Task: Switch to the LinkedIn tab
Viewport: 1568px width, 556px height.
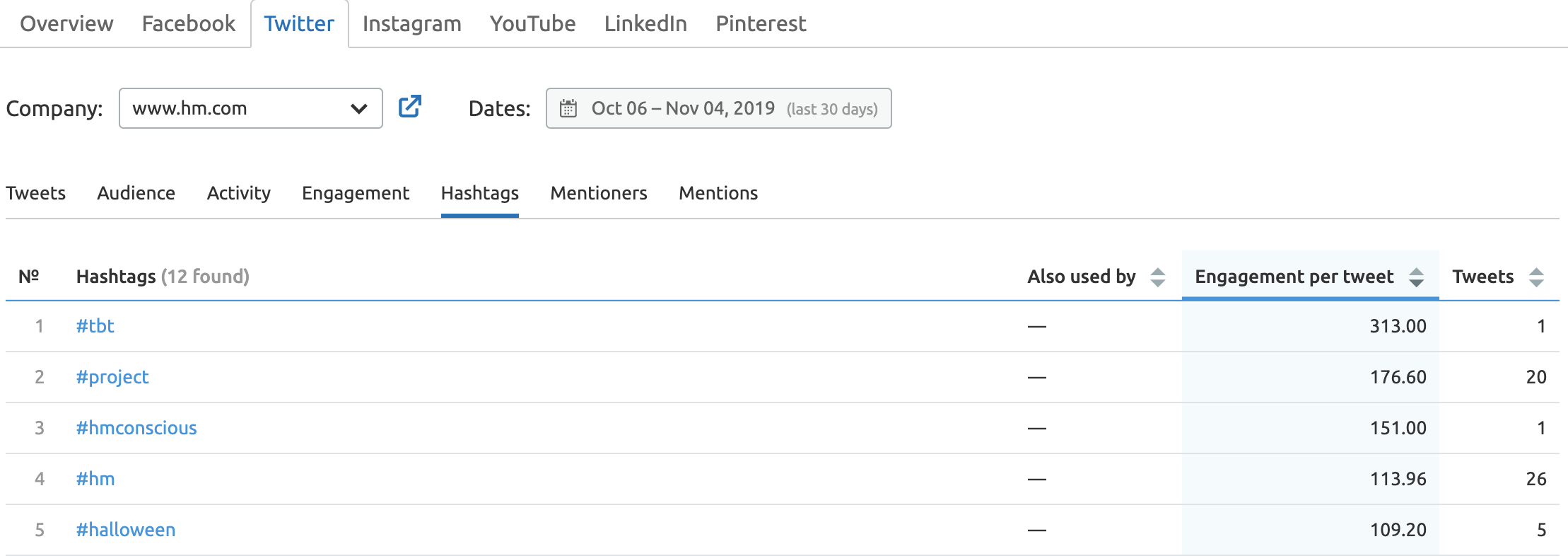Action: [x=645, y=23]
